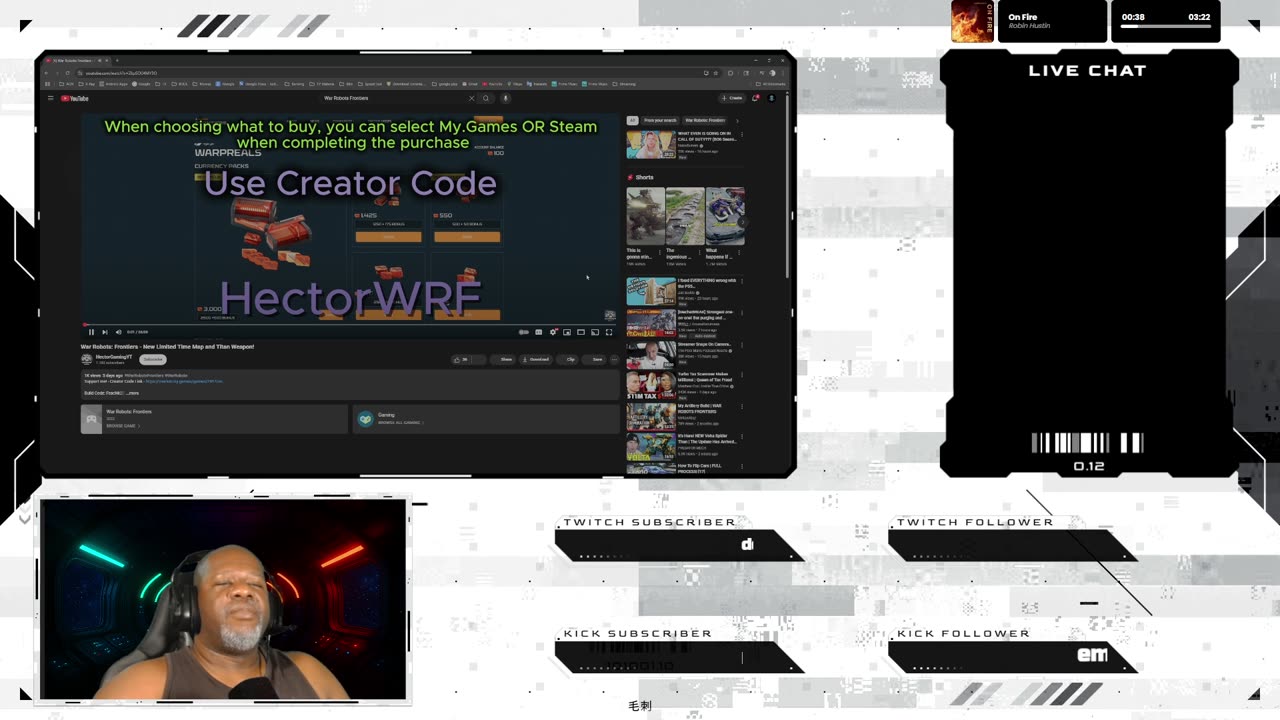1280x720 pixels.
Task: Open PS5 recommended video thumbnail
Action: tap(651, 291)
